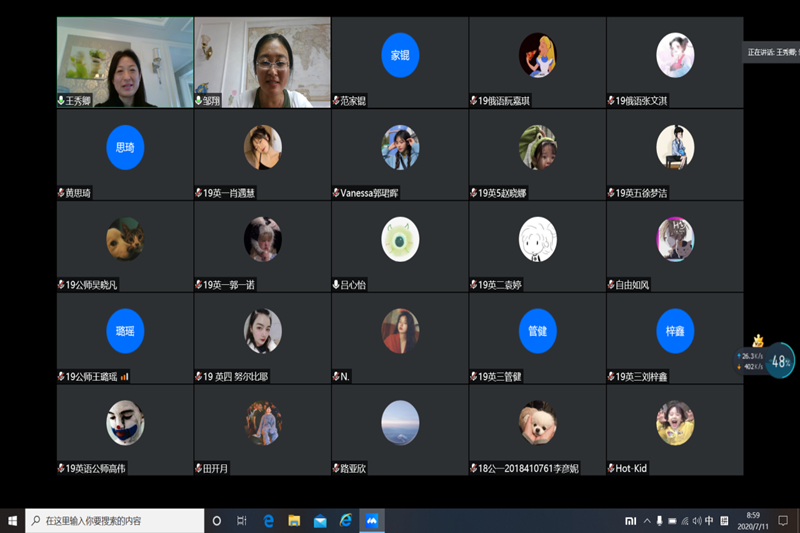Click the Cortana circle icon
The width and height of the screenshot is (800, 533).
(x=217, y=521)
